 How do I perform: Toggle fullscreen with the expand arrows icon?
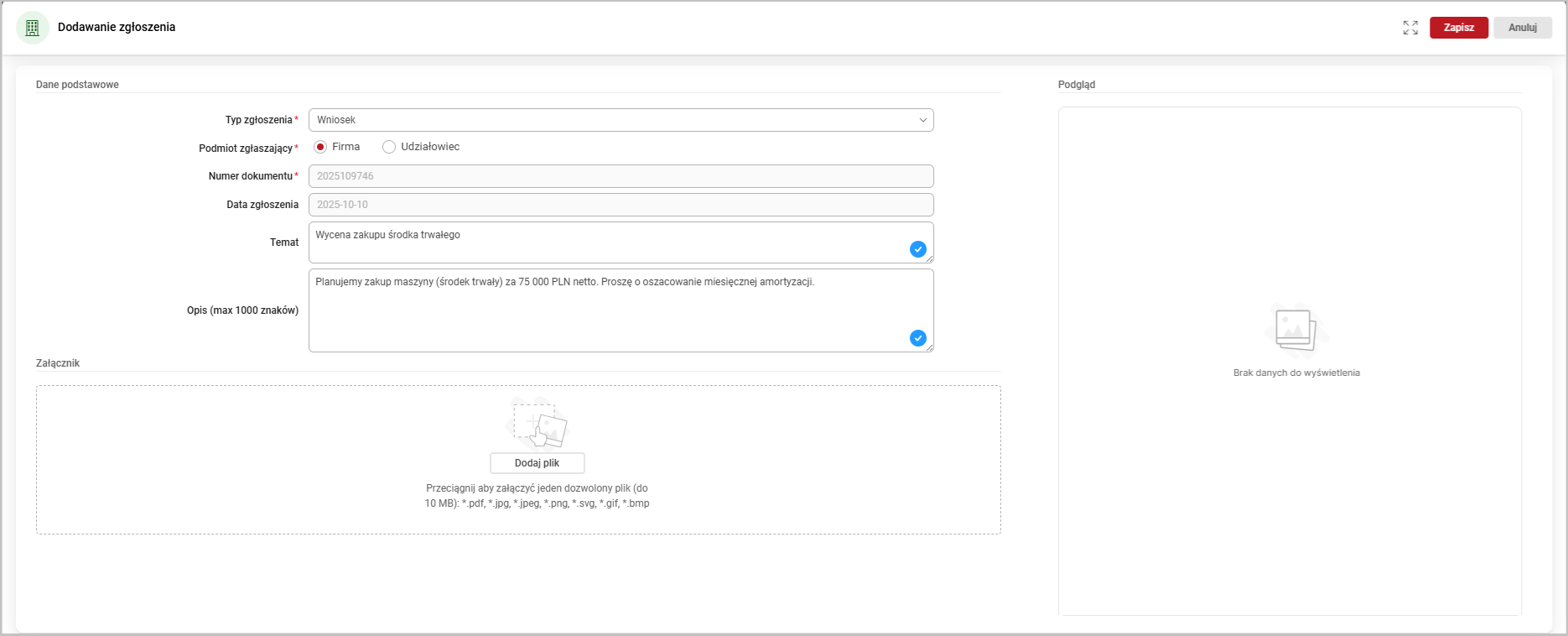point(1410,28)
